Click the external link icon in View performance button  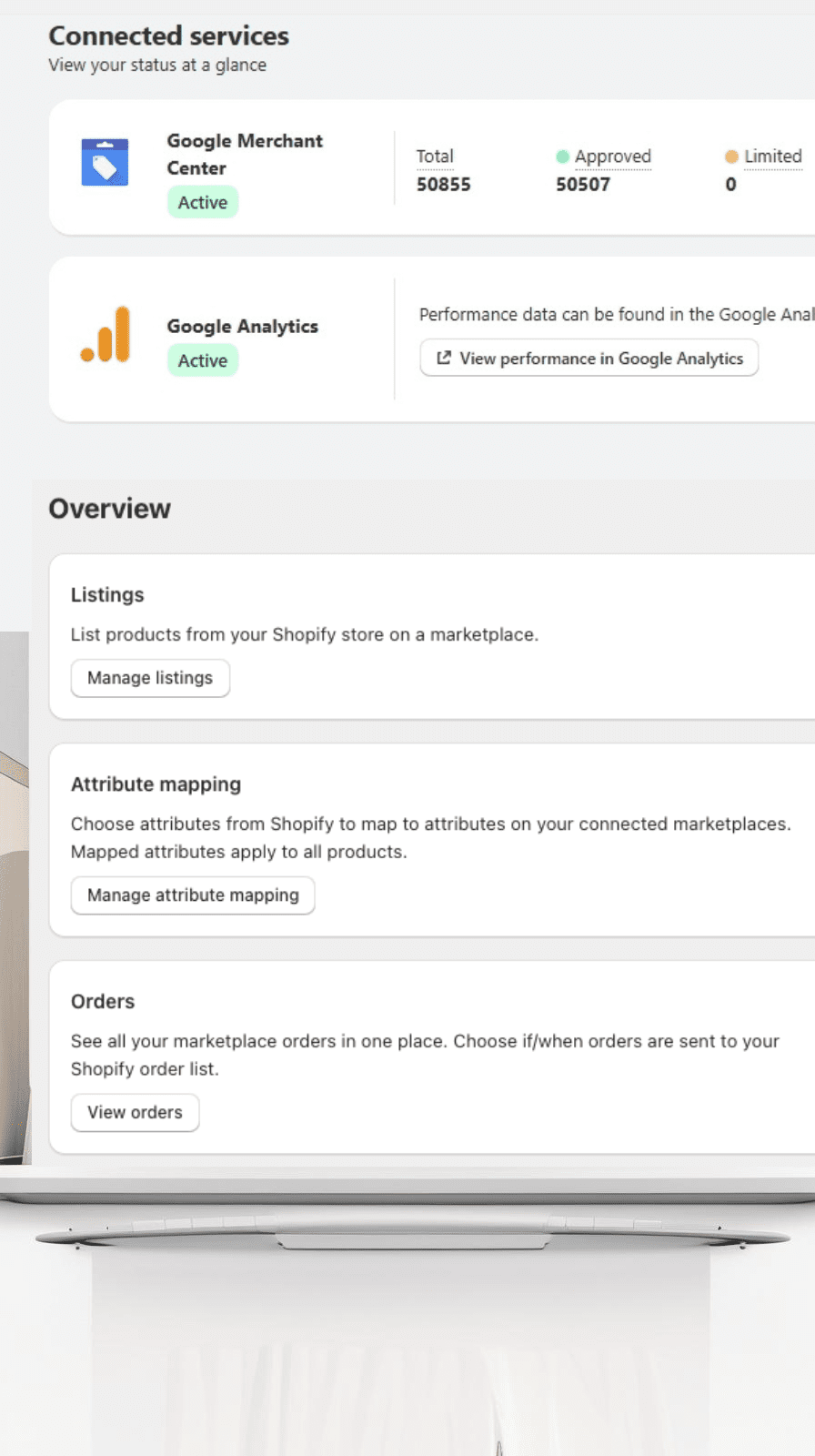click(444, 358)
